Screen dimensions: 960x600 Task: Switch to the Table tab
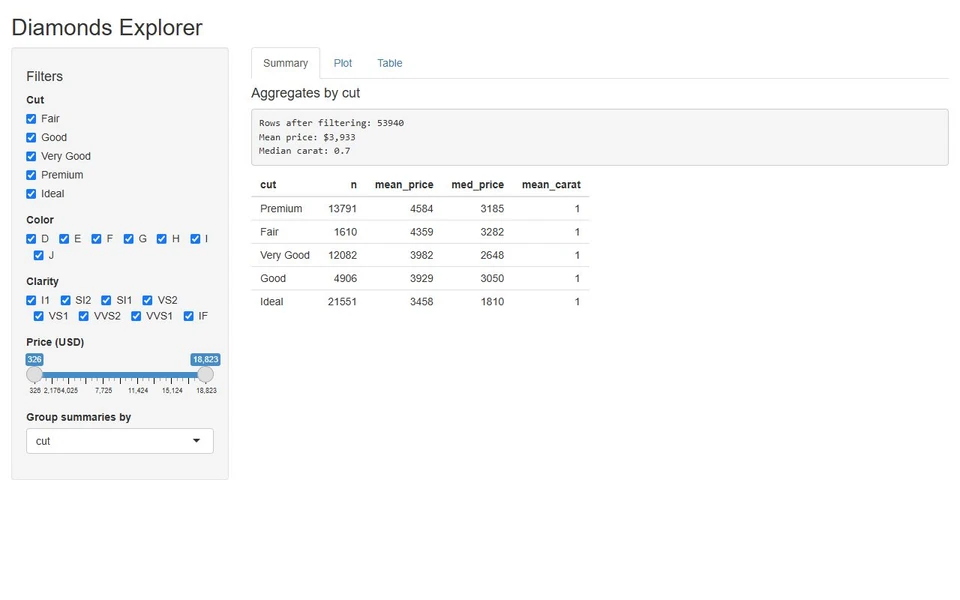coord(389,63)
